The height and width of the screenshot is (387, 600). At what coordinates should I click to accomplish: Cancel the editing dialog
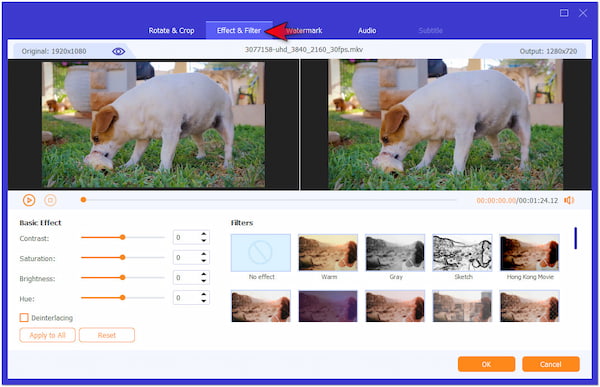point(551,364)
